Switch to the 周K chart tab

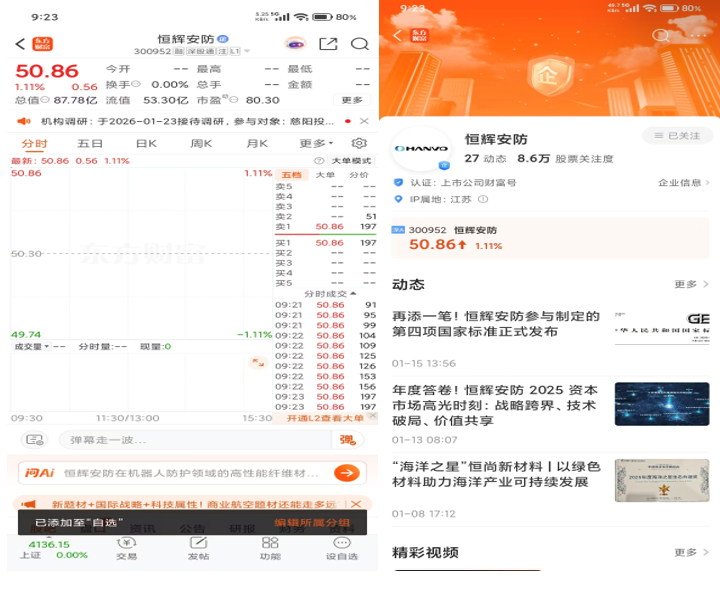tap(201, 144)
